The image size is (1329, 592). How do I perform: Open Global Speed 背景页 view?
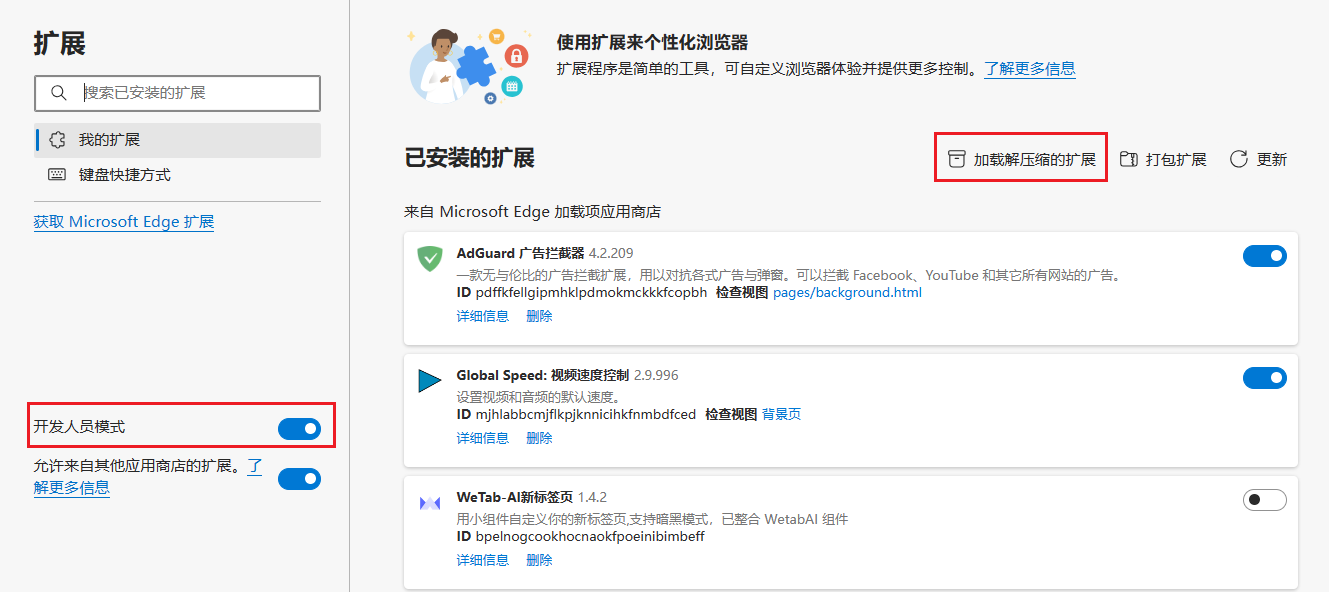781,414
